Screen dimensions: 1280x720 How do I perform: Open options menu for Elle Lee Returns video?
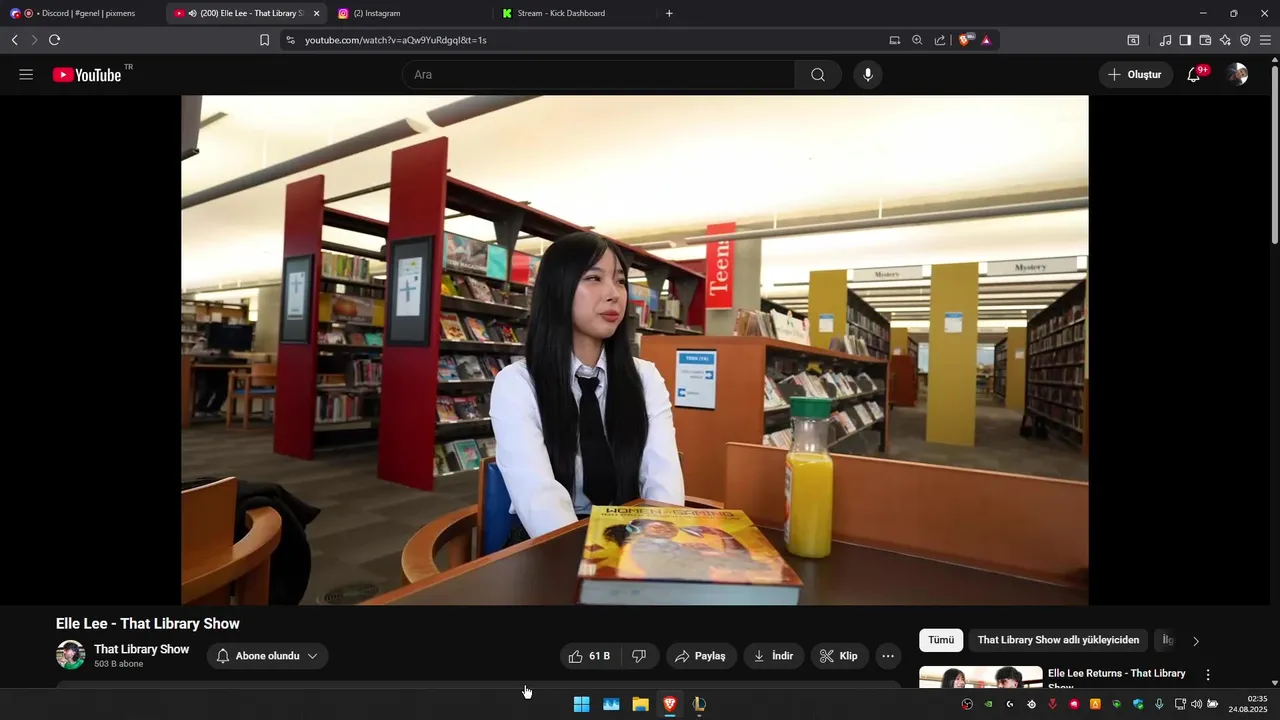1208,675
